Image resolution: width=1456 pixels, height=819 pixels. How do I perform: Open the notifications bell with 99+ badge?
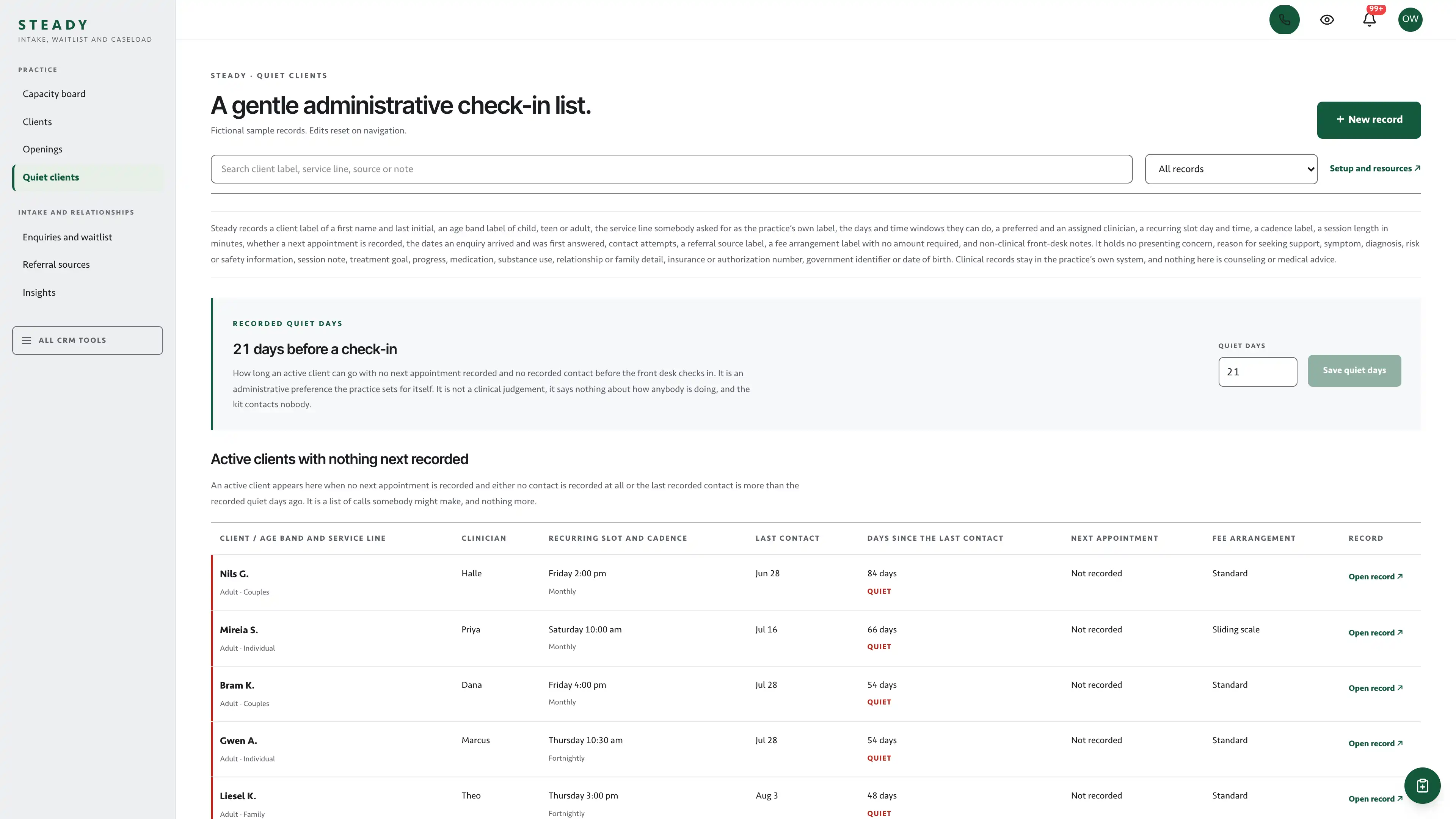point(1369,20)
